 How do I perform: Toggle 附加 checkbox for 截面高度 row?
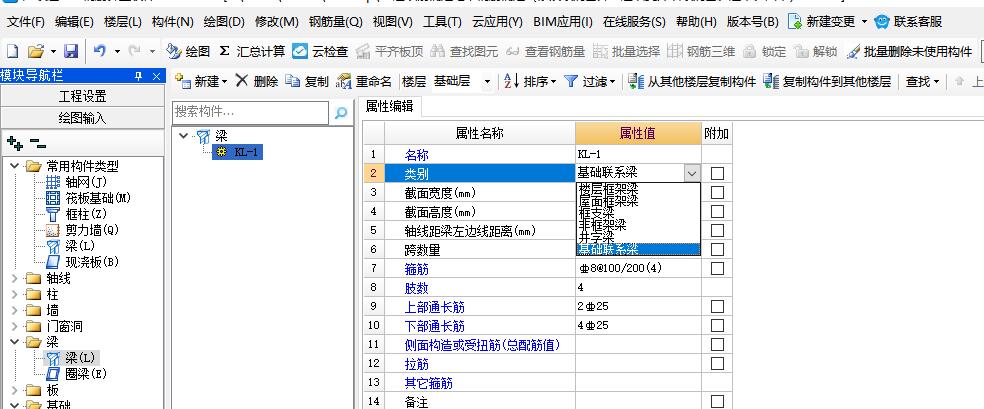click(x=717, y=211)
